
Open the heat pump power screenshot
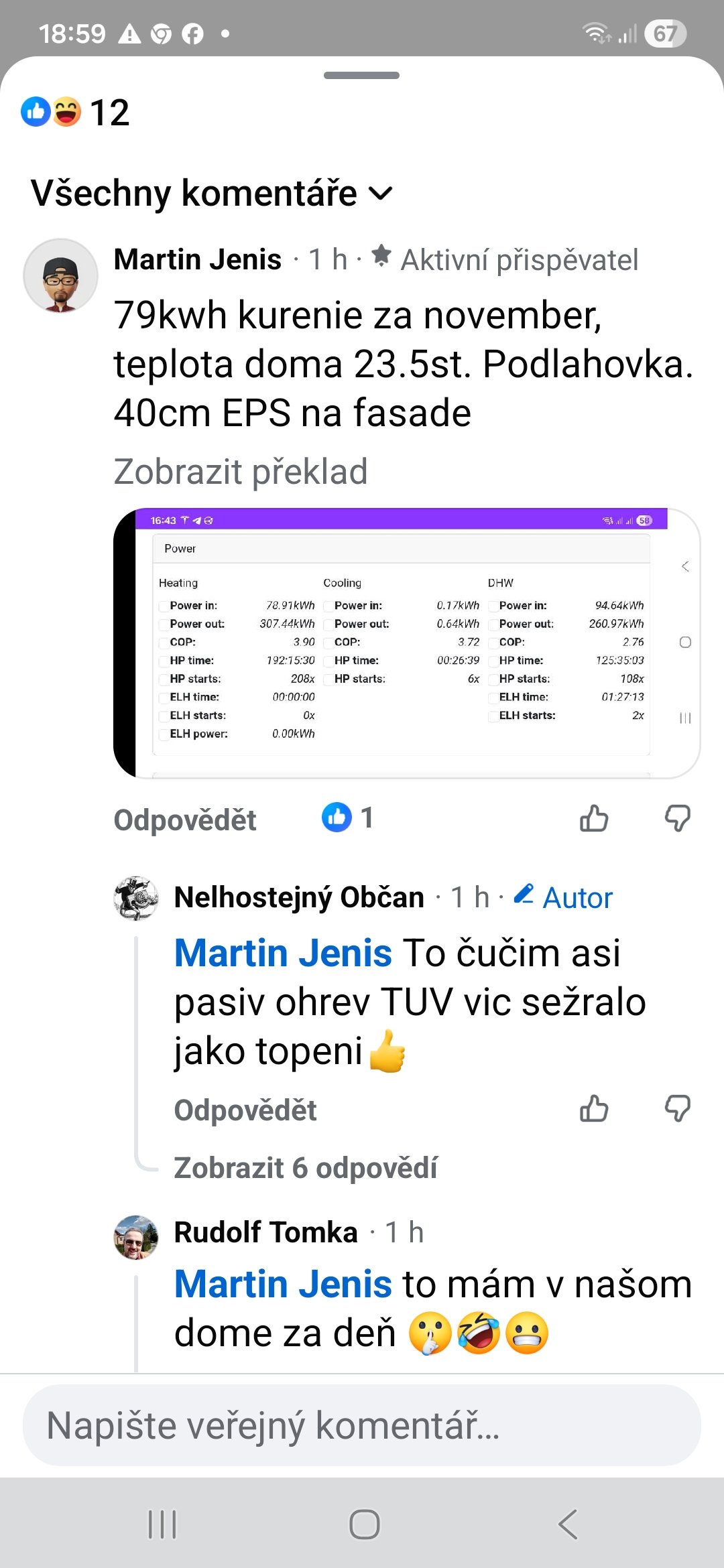pos(406,643)
